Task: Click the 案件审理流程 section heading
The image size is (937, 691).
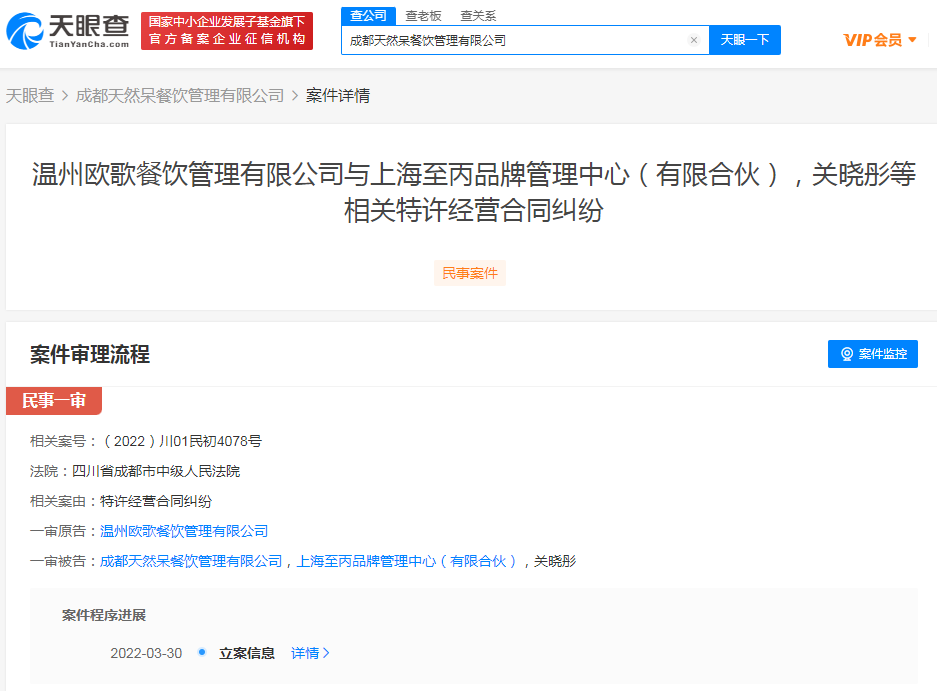Action: pos(90,354)
